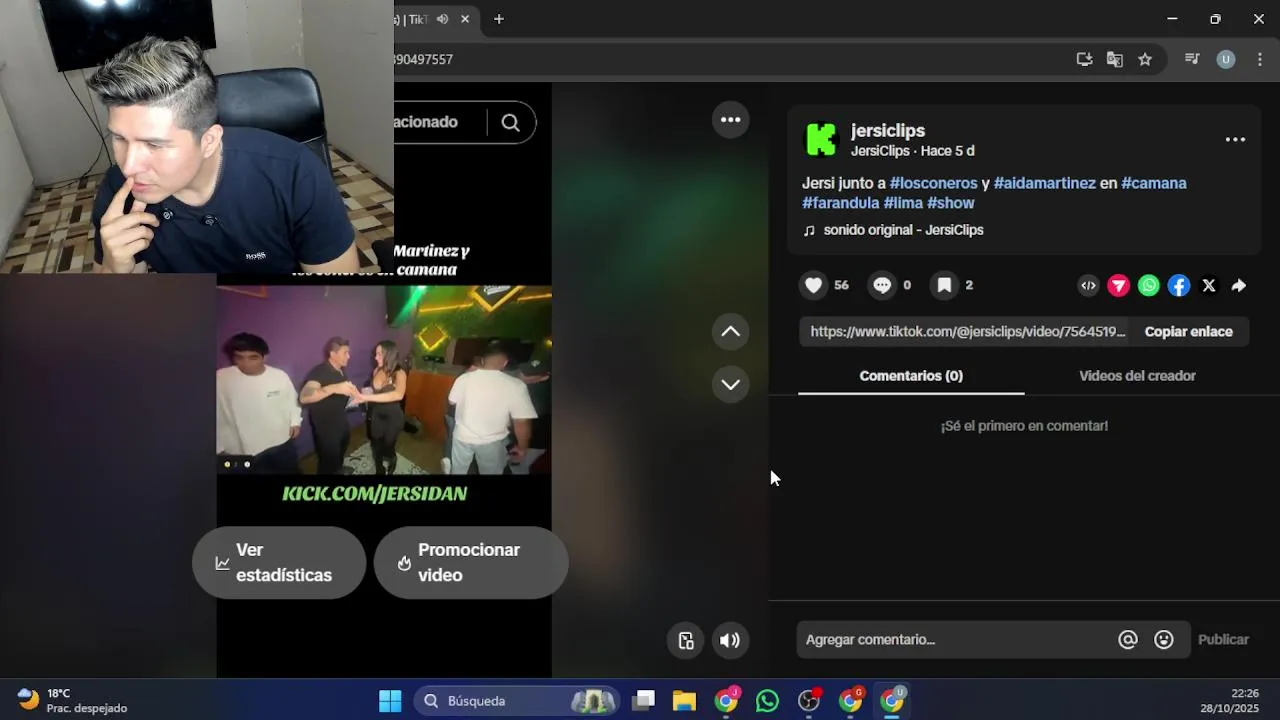Open OBS Studio from taskbar
The width and height of the screenshot is (1280, 720).
coord(809,701)
